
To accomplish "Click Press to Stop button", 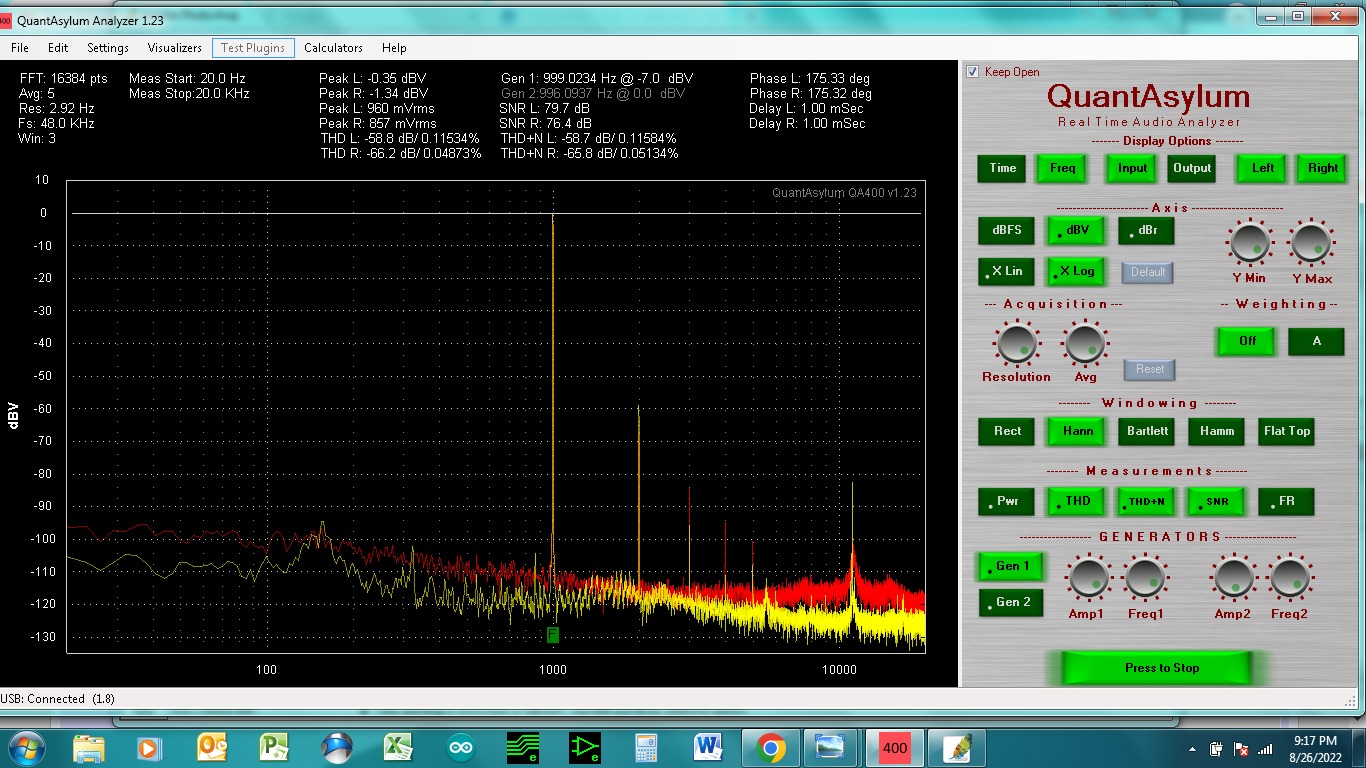I will [1156, 668].
